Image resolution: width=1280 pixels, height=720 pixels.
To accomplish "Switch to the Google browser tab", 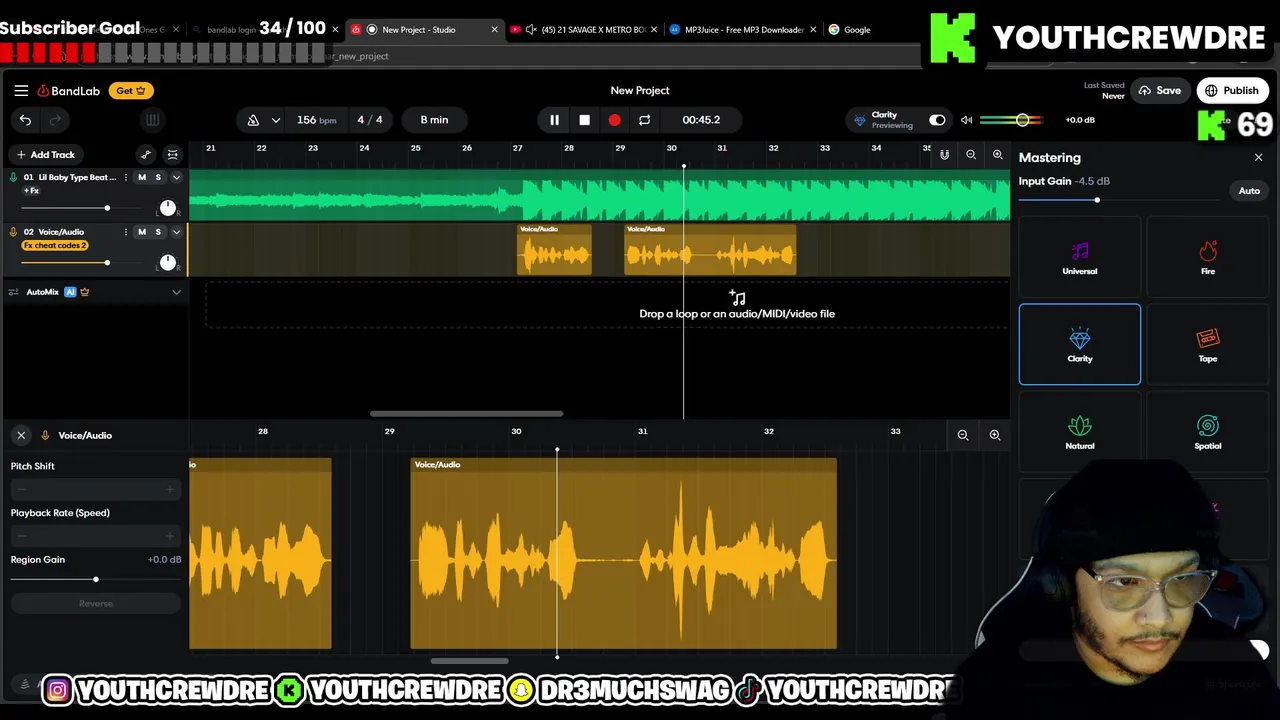I will [857, 30].
